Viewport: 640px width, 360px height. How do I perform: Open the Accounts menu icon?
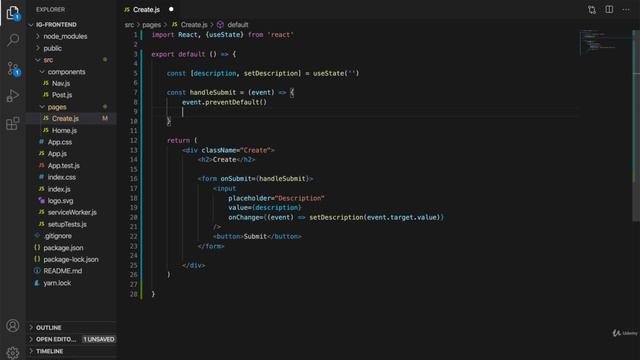click(x=13, y=326)
